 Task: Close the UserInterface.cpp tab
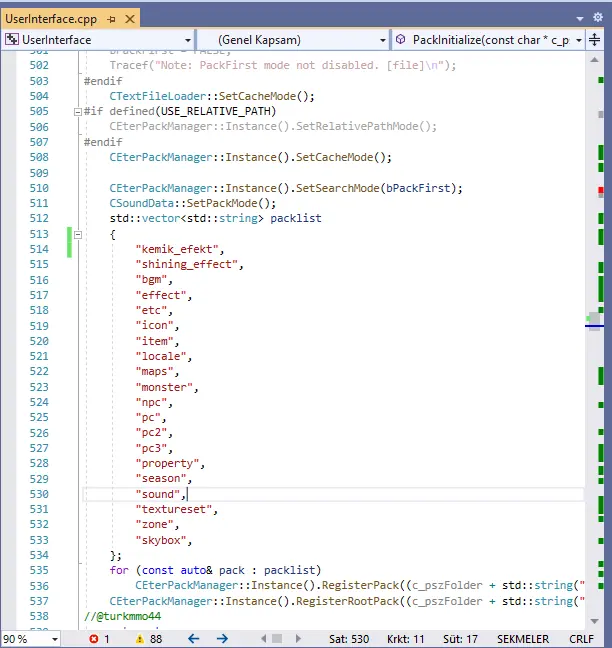click(130, 19)
